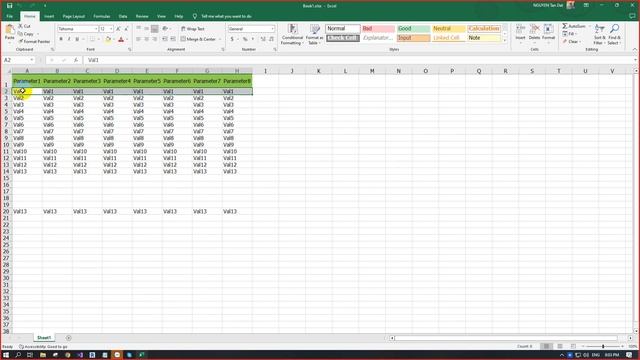Image resolution: width=640 pixels, height=360 pixels.
Task: Apply Percent Style format
Action: [245, 40]
